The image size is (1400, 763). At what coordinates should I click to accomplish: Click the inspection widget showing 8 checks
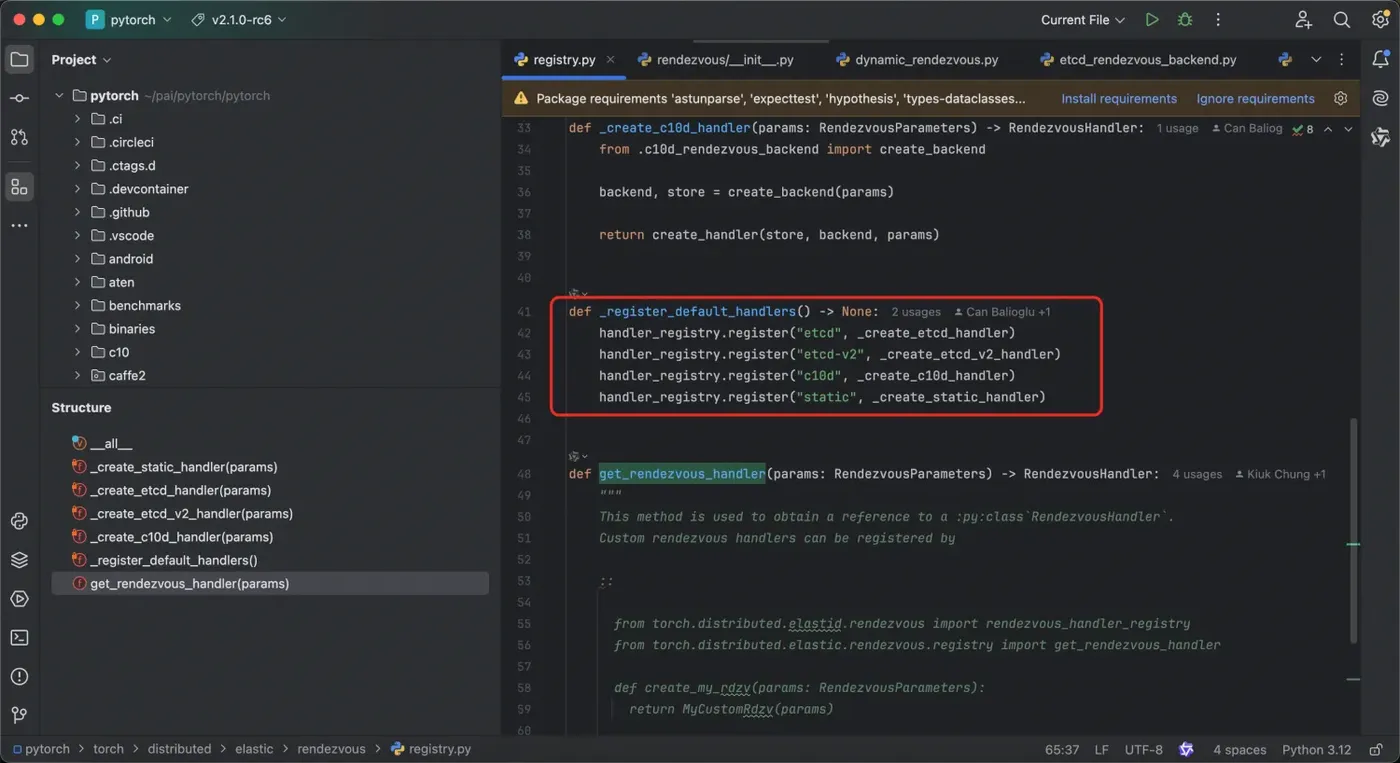coord(1302,129)
